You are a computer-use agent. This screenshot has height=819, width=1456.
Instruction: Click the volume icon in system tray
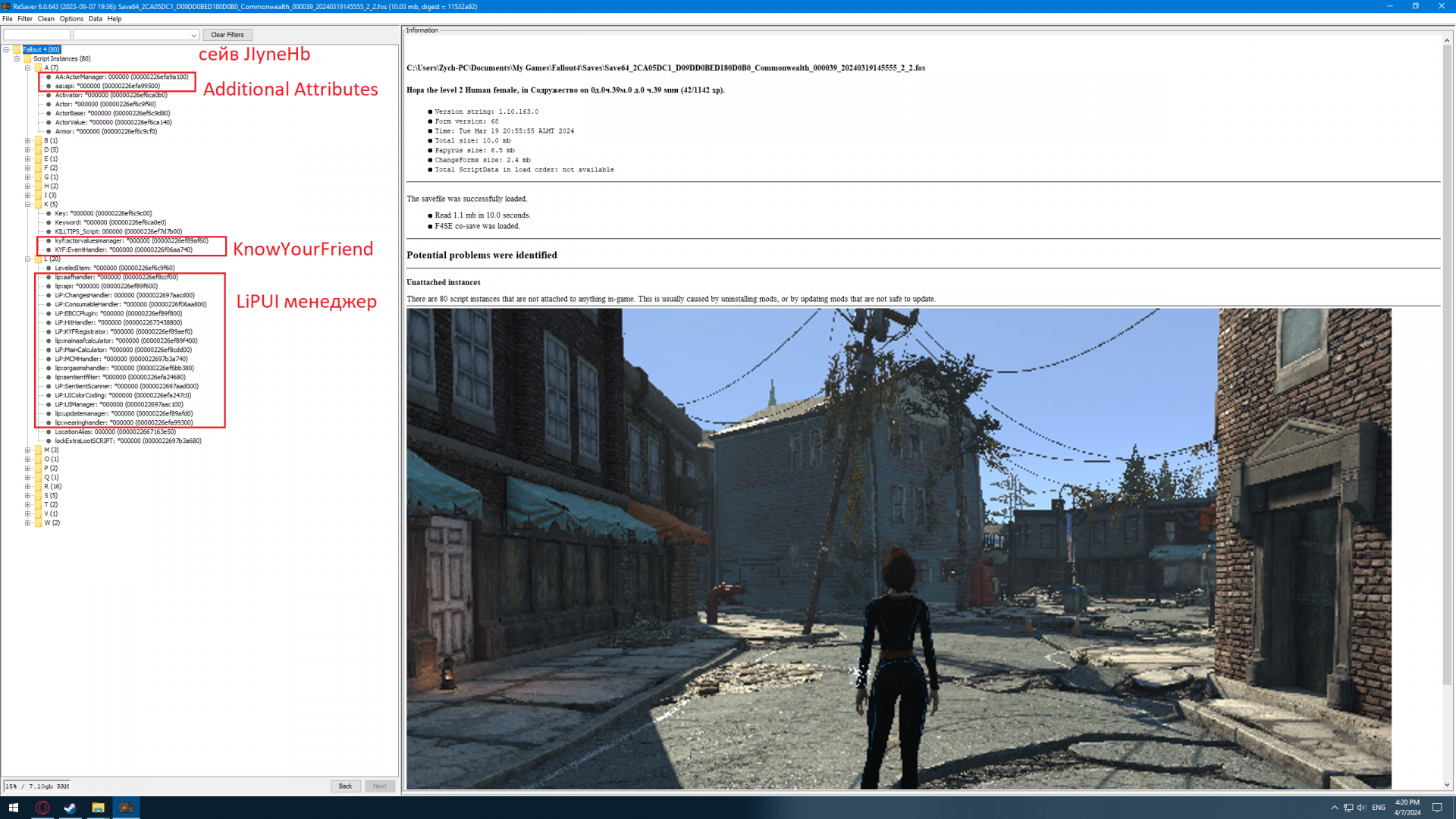coord(1361,808)
